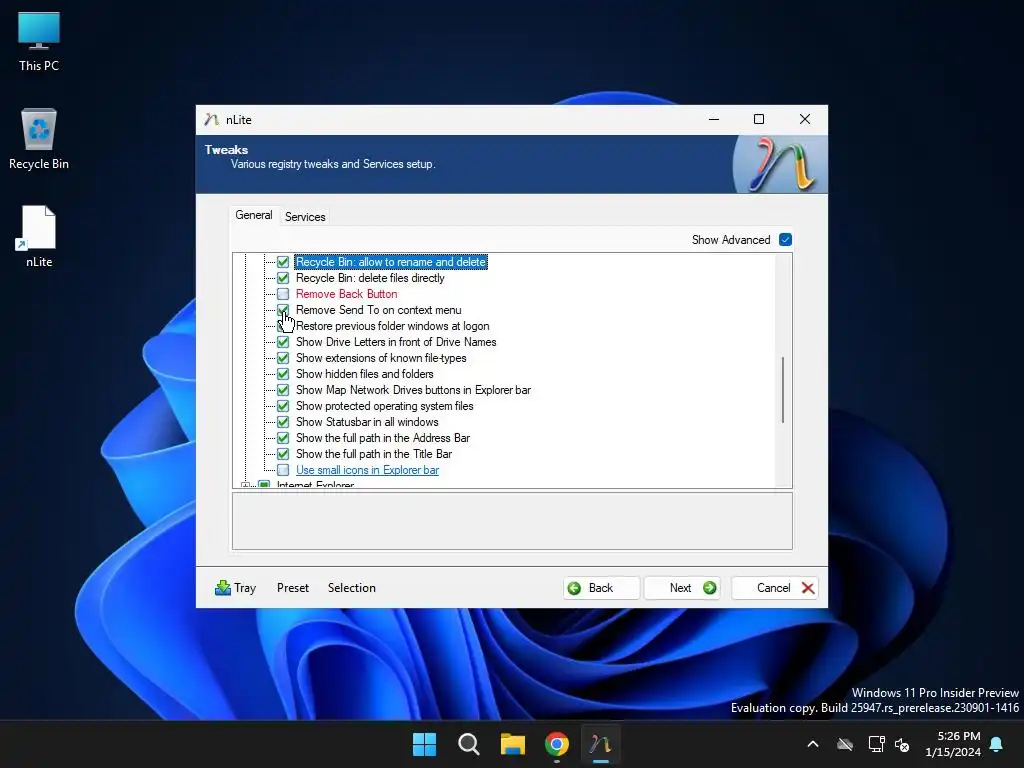Cancel the nLite wizard
This screenshot has width=1024, height=768.
coord(775,588)
